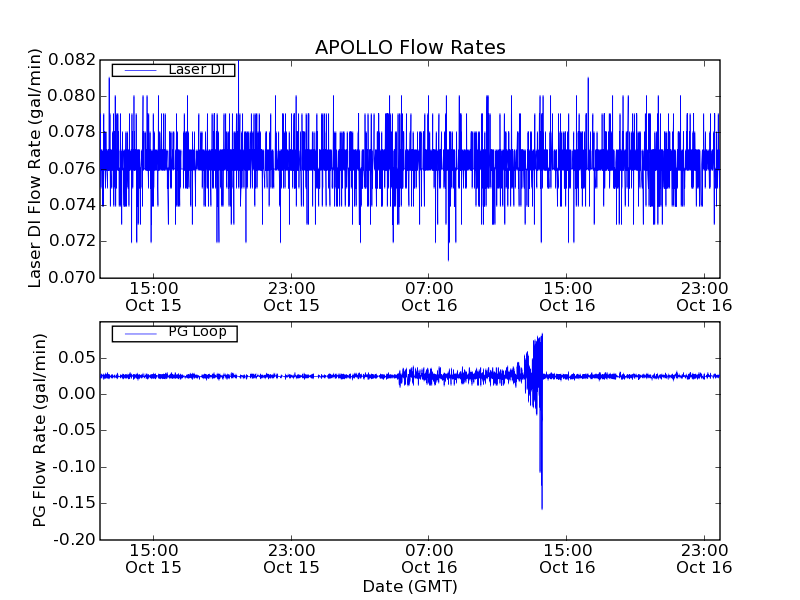Select the "PG Loop" legend label
This screenshot has width=800, height=600.
click(197, 332)
